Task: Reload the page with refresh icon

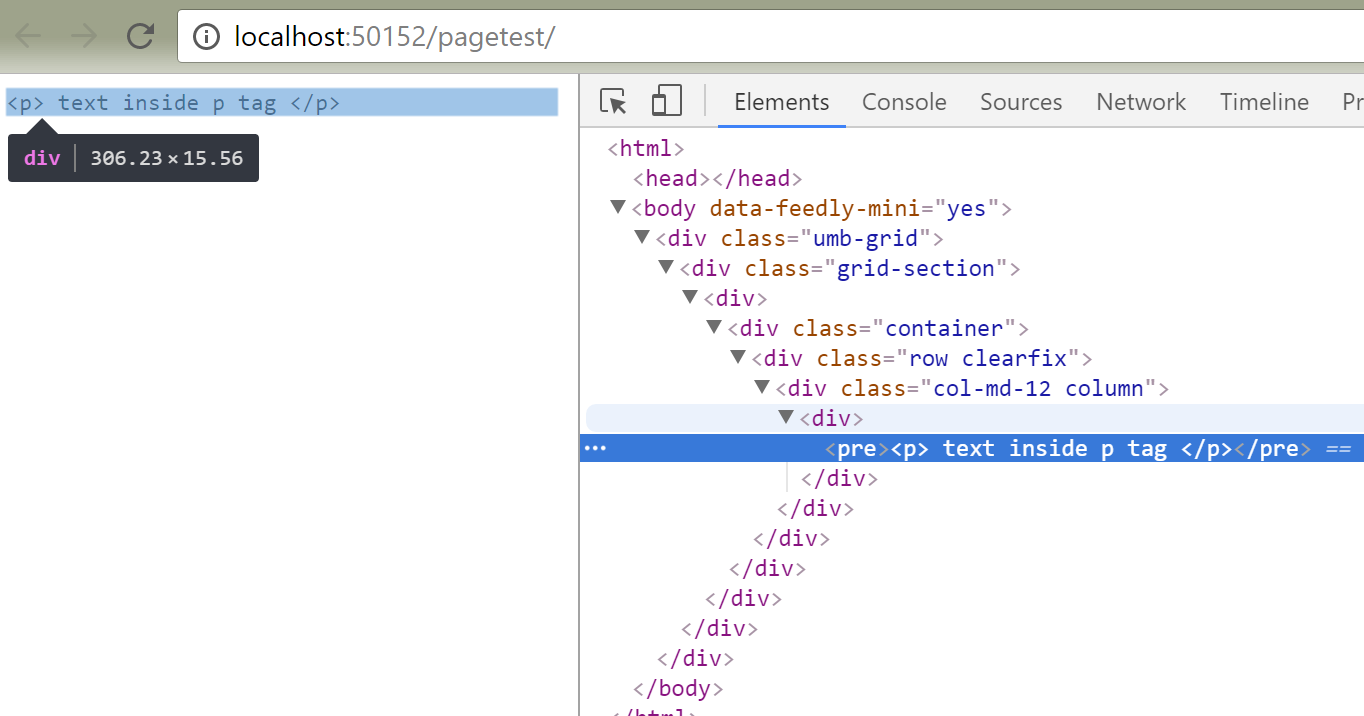Action: tap(140, 37)
